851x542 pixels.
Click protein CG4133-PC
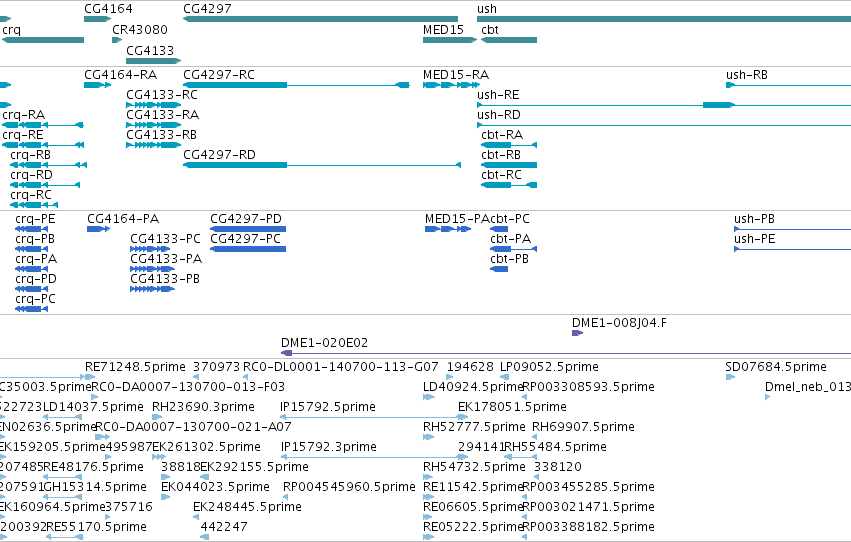pyautogui.click(x=166, y=239)
